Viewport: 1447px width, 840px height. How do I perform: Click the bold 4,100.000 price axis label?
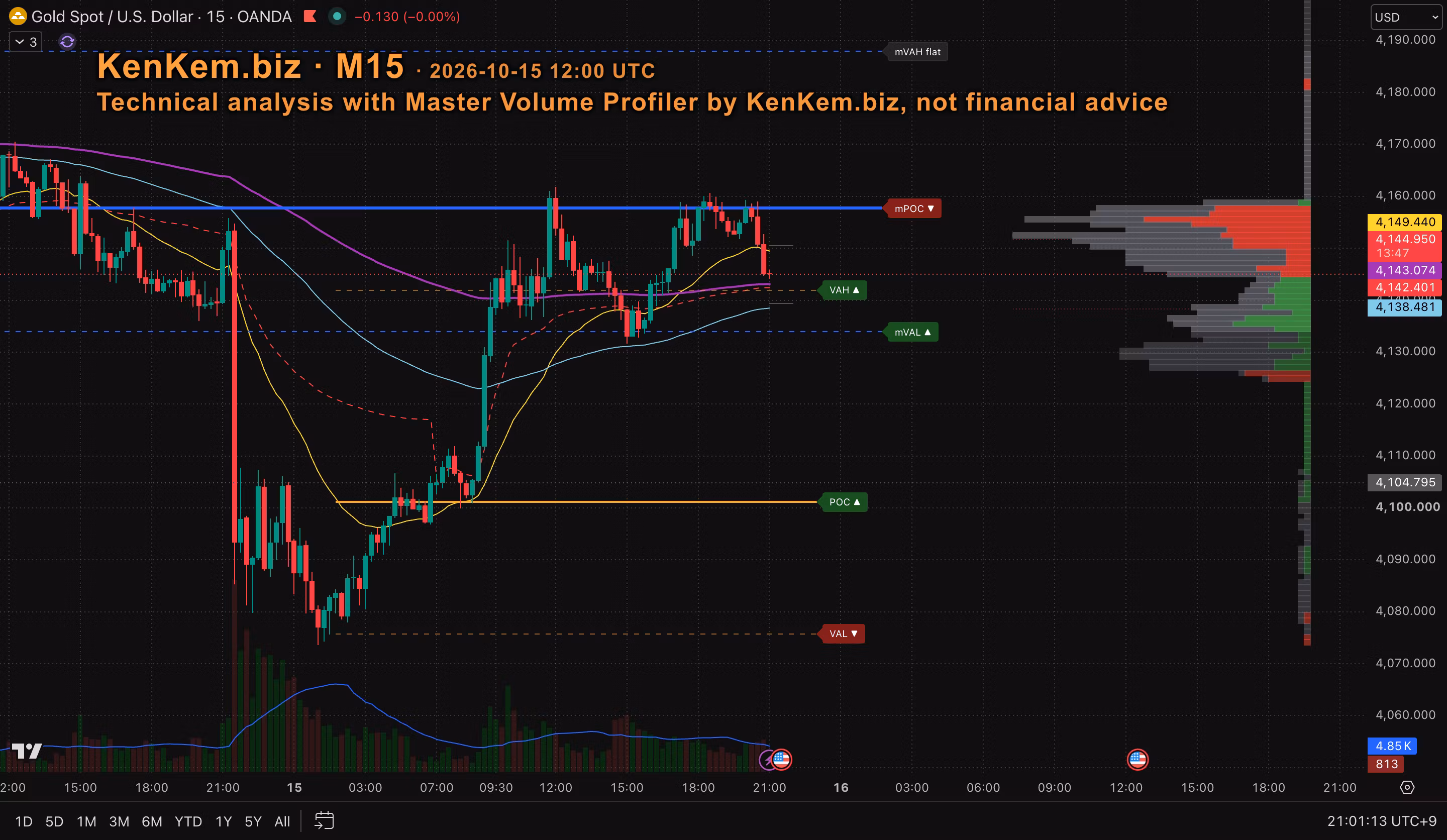coord(1407,507)
